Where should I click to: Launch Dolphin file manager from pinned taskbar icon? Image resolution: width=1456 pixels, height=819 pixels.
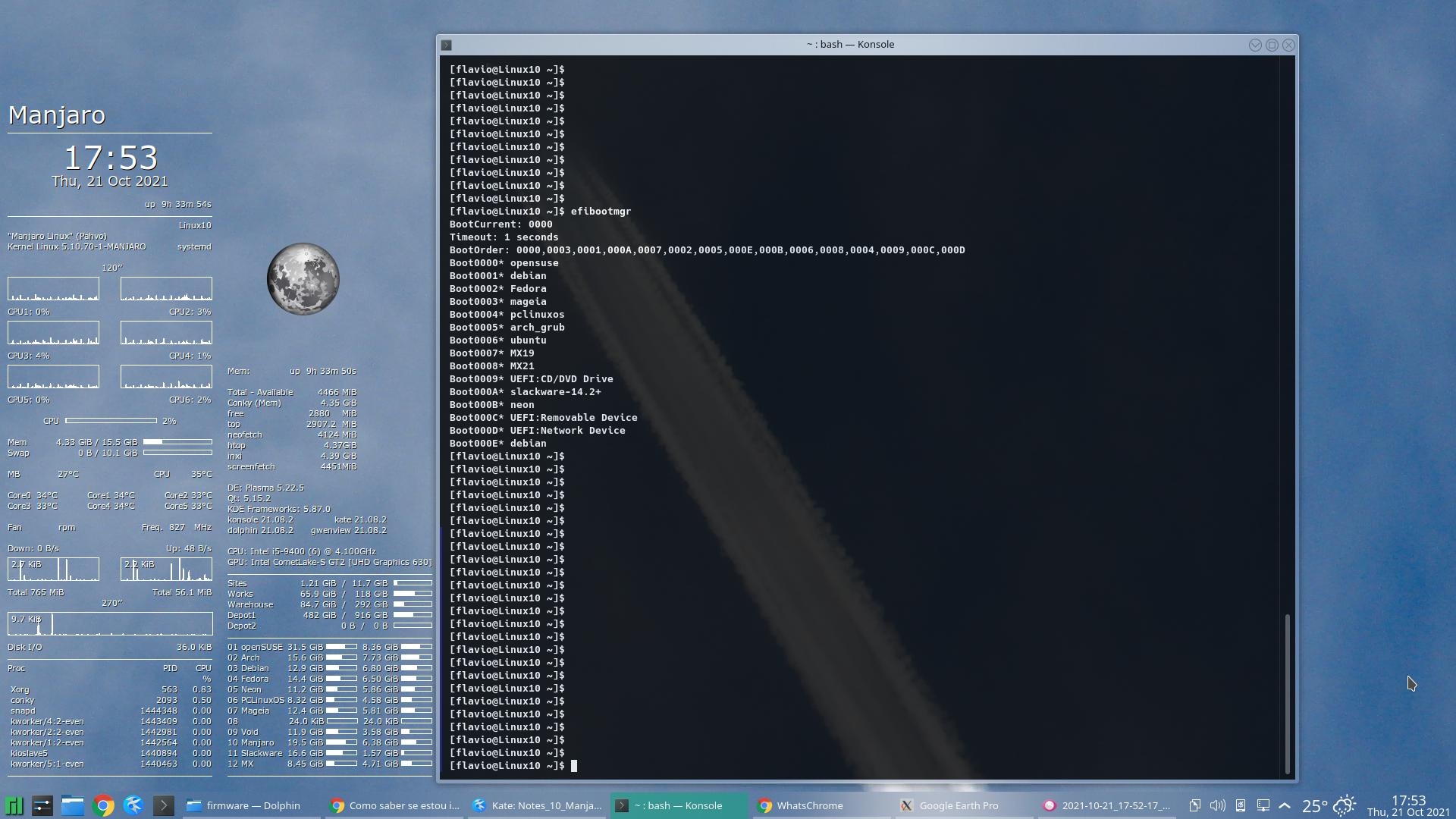click(x=73, y=805)
